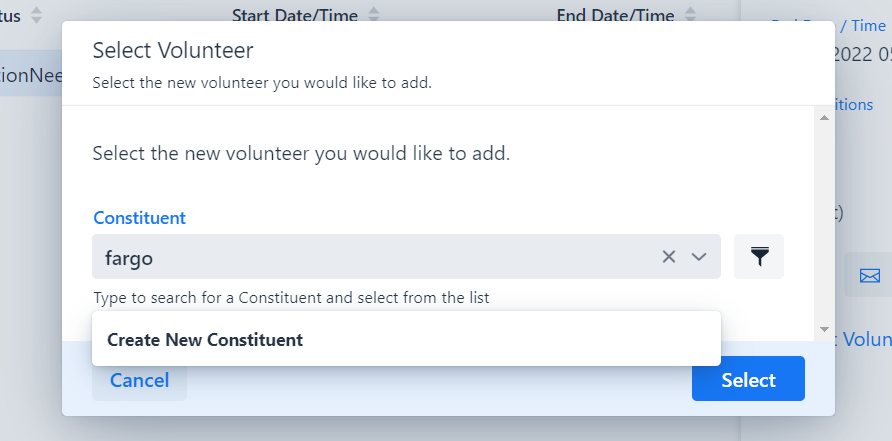Open the partially visible Positions link
The image size is (892, 441).
pyautogui.click(x=854, y=105)
